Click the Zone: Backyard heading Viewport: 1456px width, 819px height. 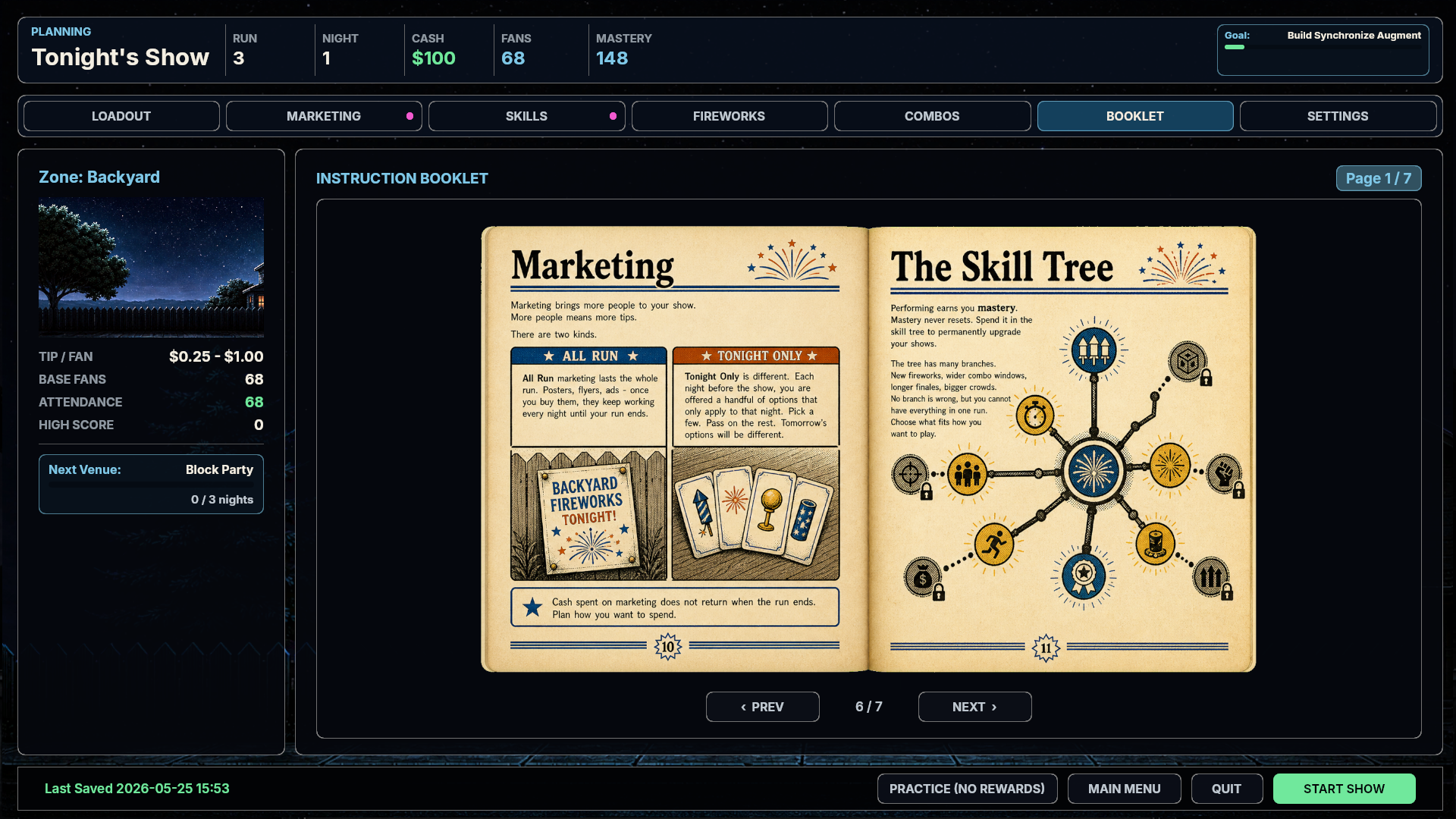pos(99,177)
